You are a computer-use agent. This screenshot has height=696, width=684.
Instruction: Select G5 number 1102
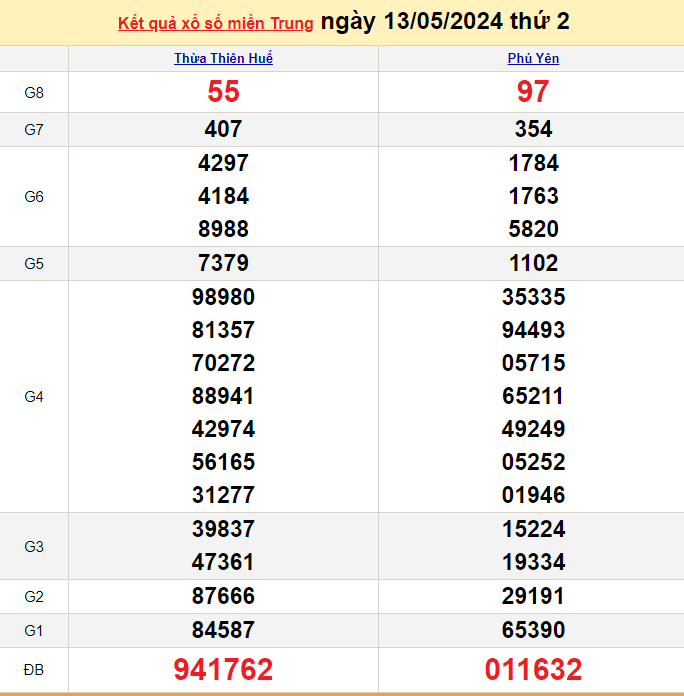(x=533, y=263)
